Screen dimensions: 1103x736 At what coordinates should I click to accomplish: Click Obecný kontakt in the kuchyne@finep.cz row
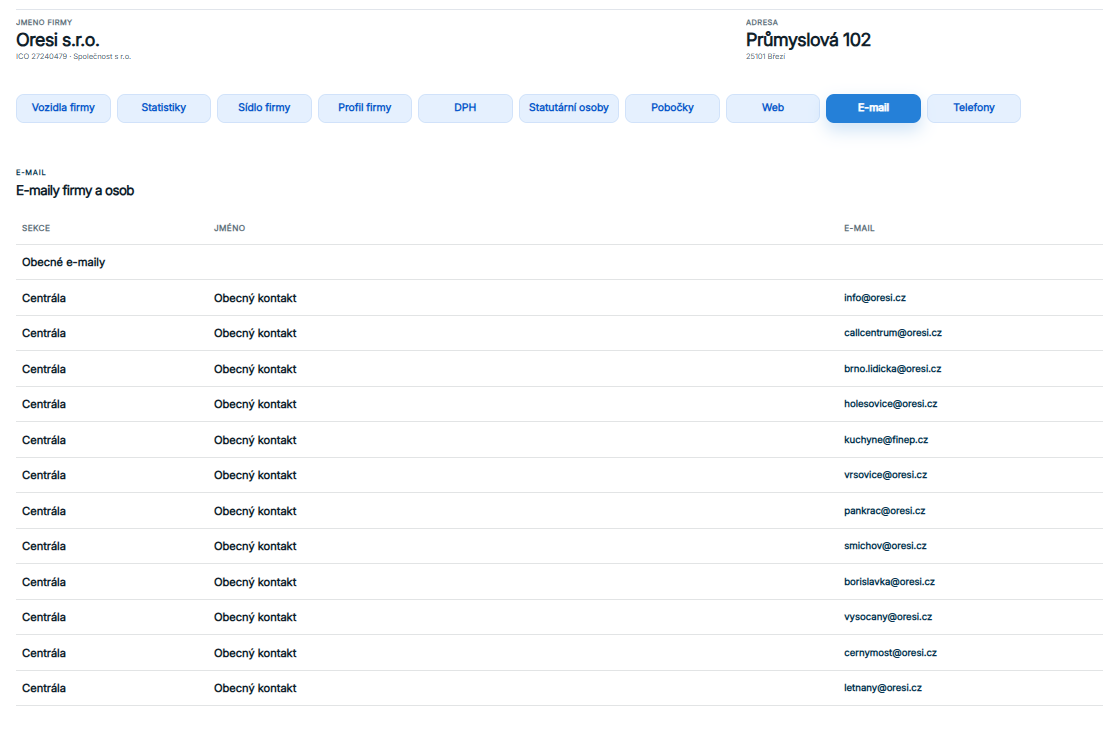255,440
